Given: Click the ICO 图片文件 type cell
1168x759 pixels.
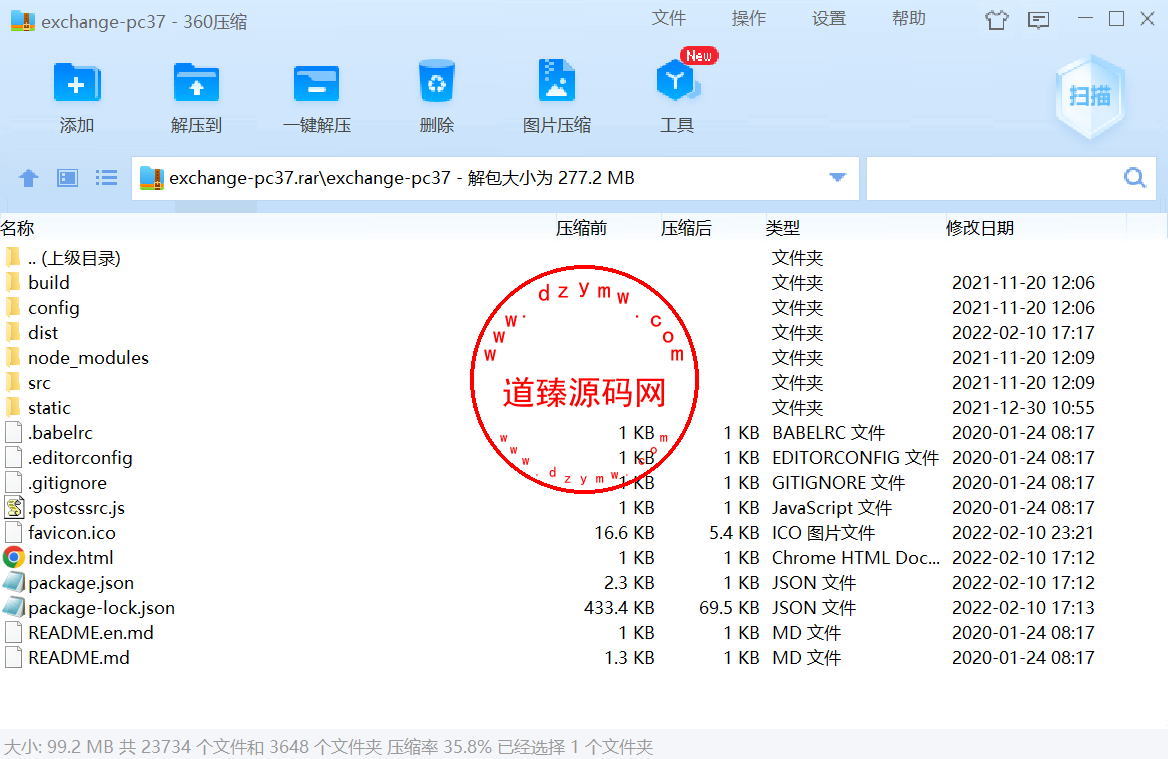Looking at the screenshot, I should pos(823,533).
